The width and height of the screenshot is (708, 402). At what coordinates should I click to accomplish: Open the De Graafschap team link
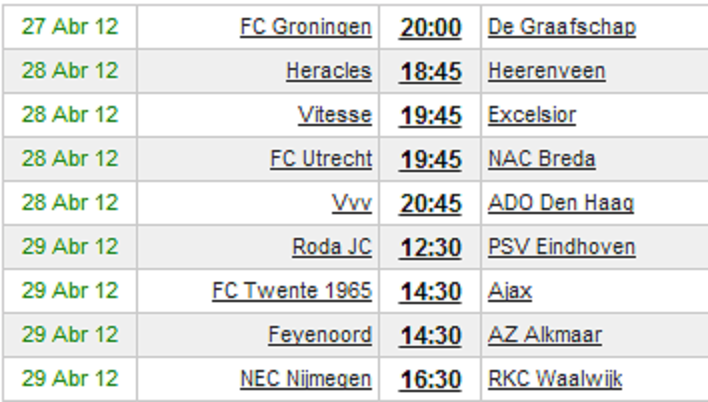562,27
